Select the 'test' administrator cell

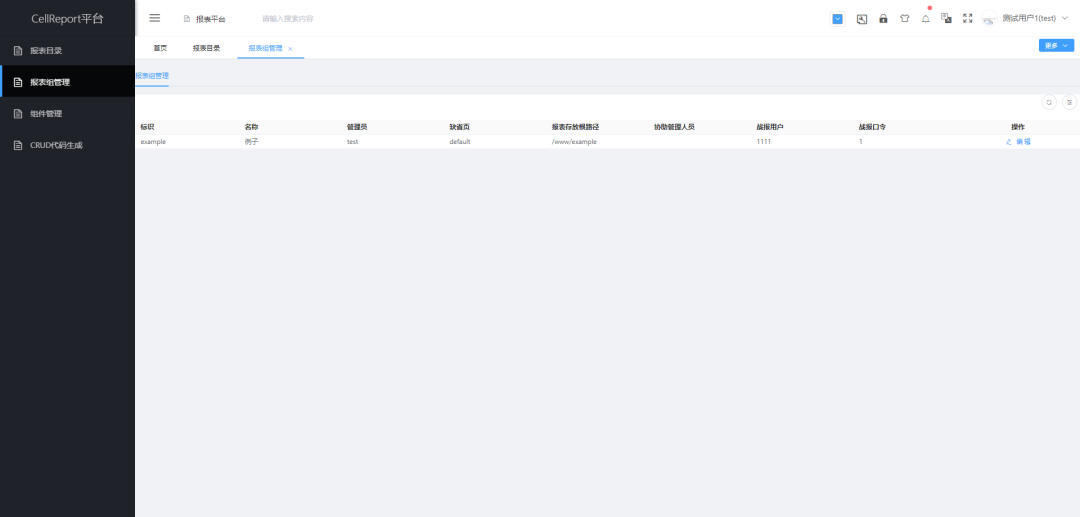(352, 141)
